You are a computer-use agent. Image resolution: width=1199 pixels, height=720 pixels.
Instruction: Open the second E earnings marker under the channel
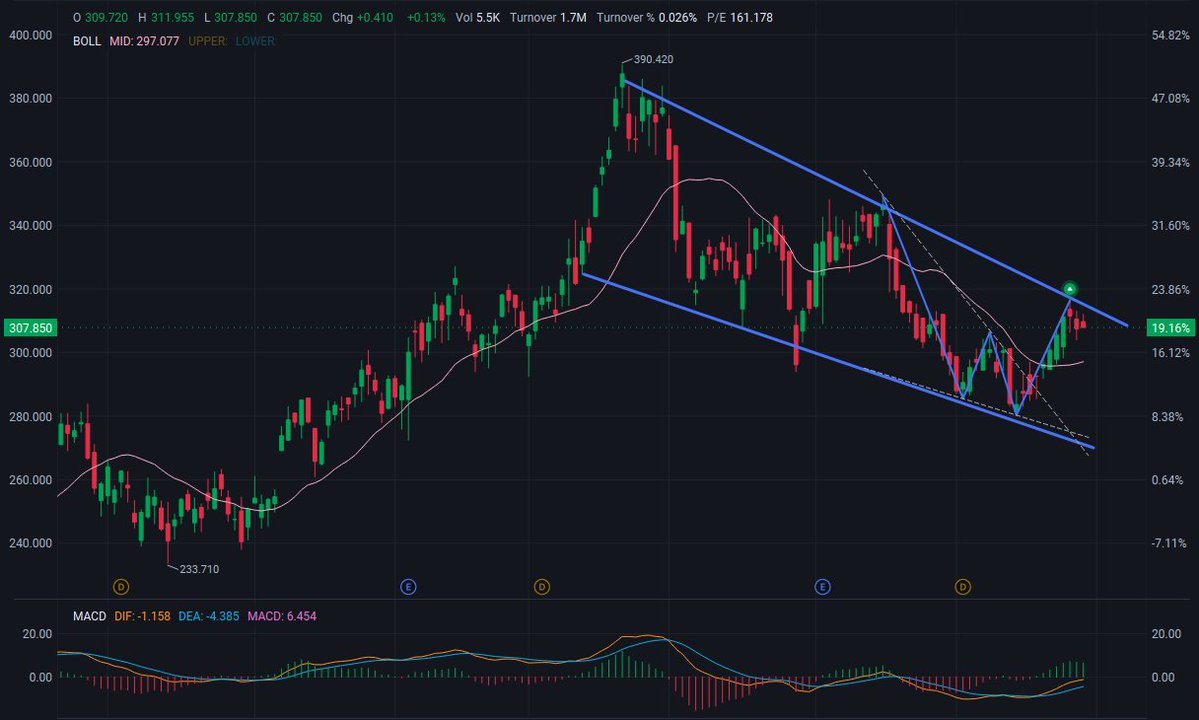(823, 587)
